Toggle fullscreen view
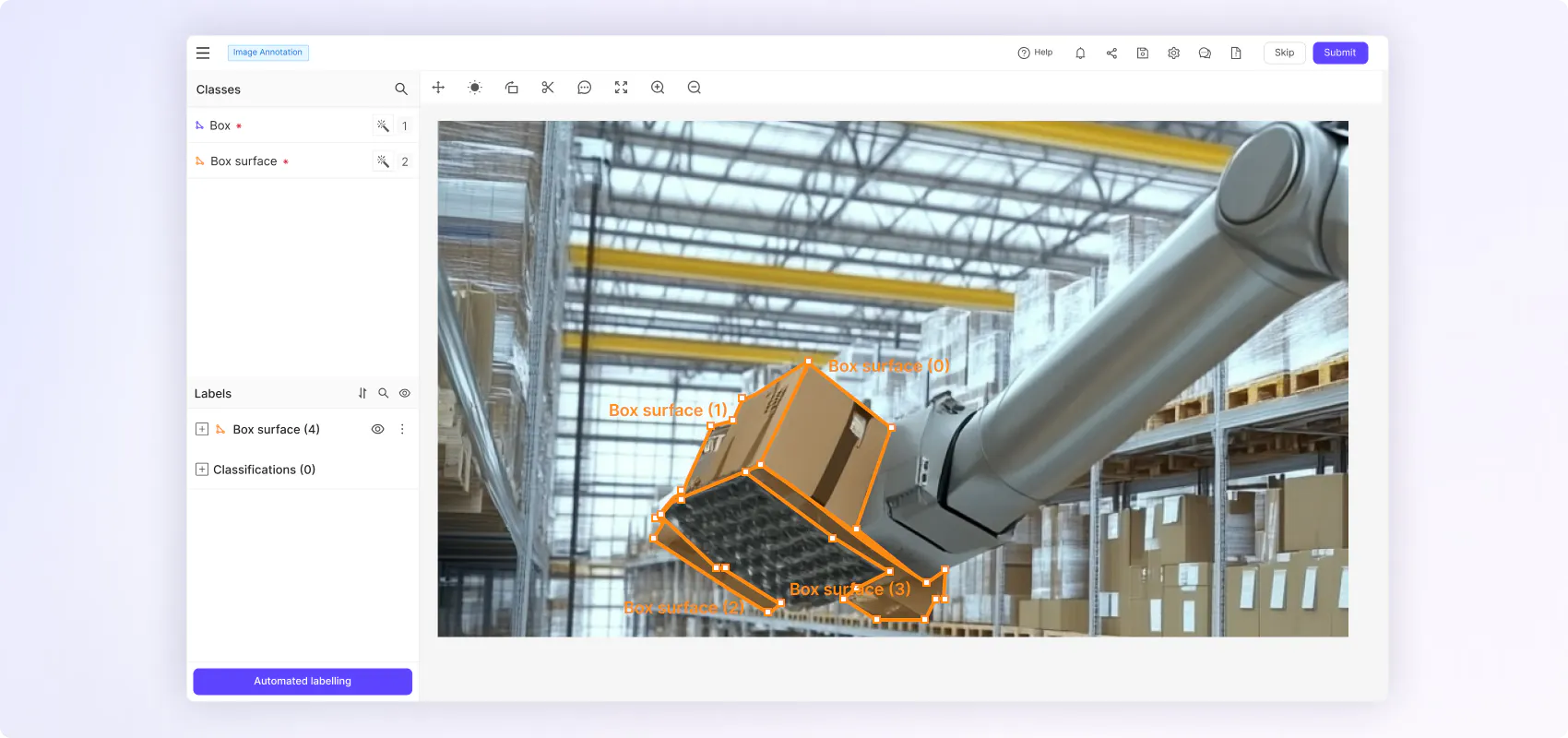Screen dimensions: 1568x738 (621, 88)
